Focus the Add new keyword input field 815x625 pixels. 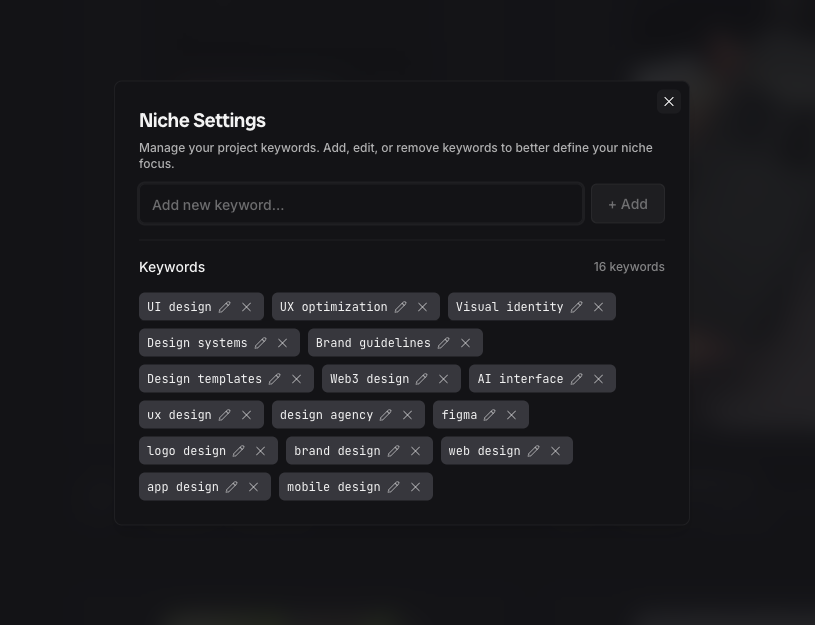tap(360, 204)
